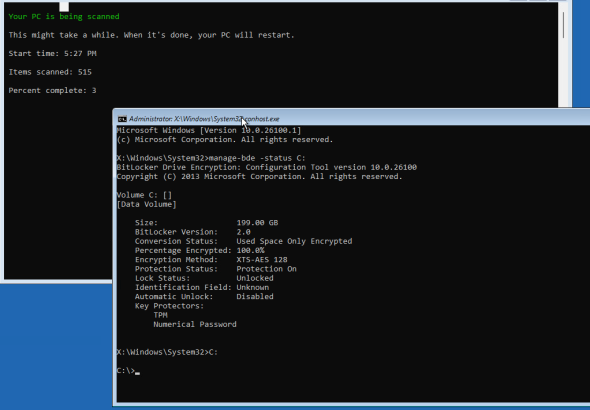
Task: Click the 'Copyright (C) 2013 Microsoft Corporation' line
Action: (260, 176)
